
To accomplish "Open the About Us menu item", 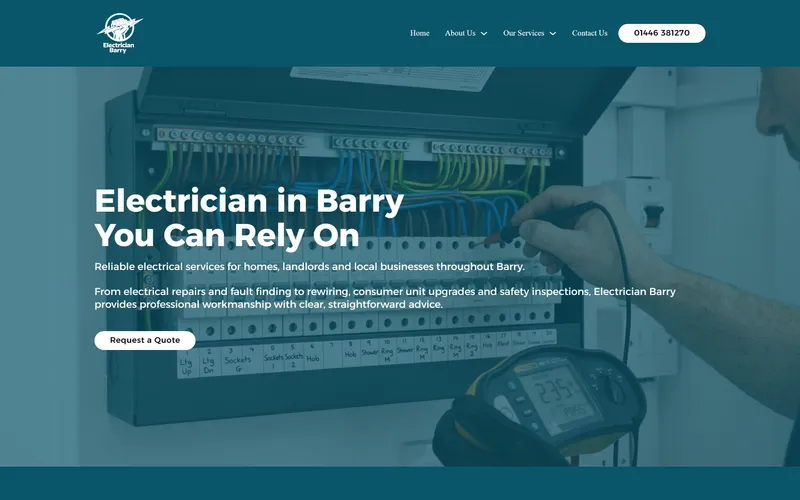I will coord(460,33).
